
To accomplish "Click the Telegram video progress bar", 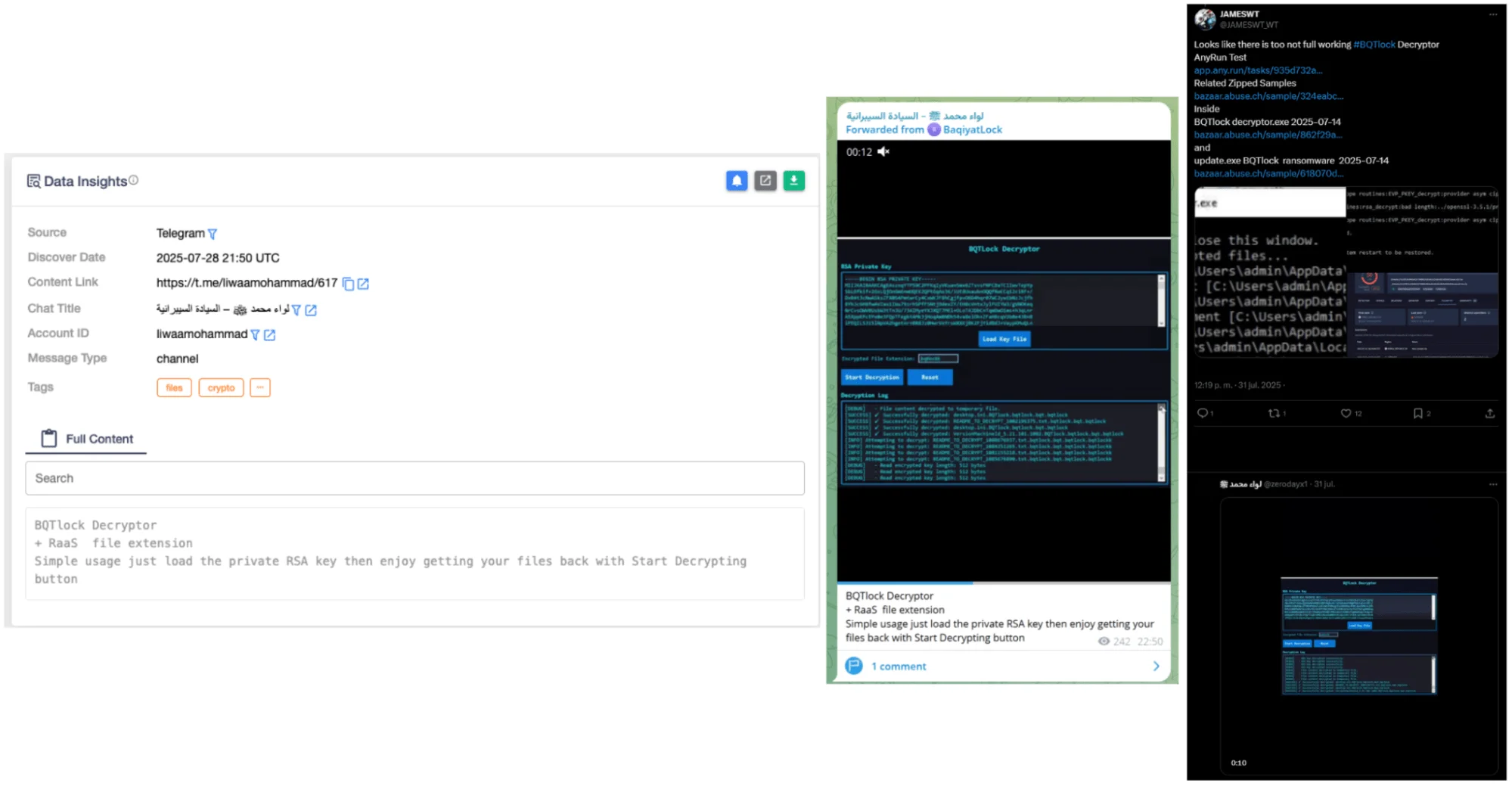I will [1004, 583].
